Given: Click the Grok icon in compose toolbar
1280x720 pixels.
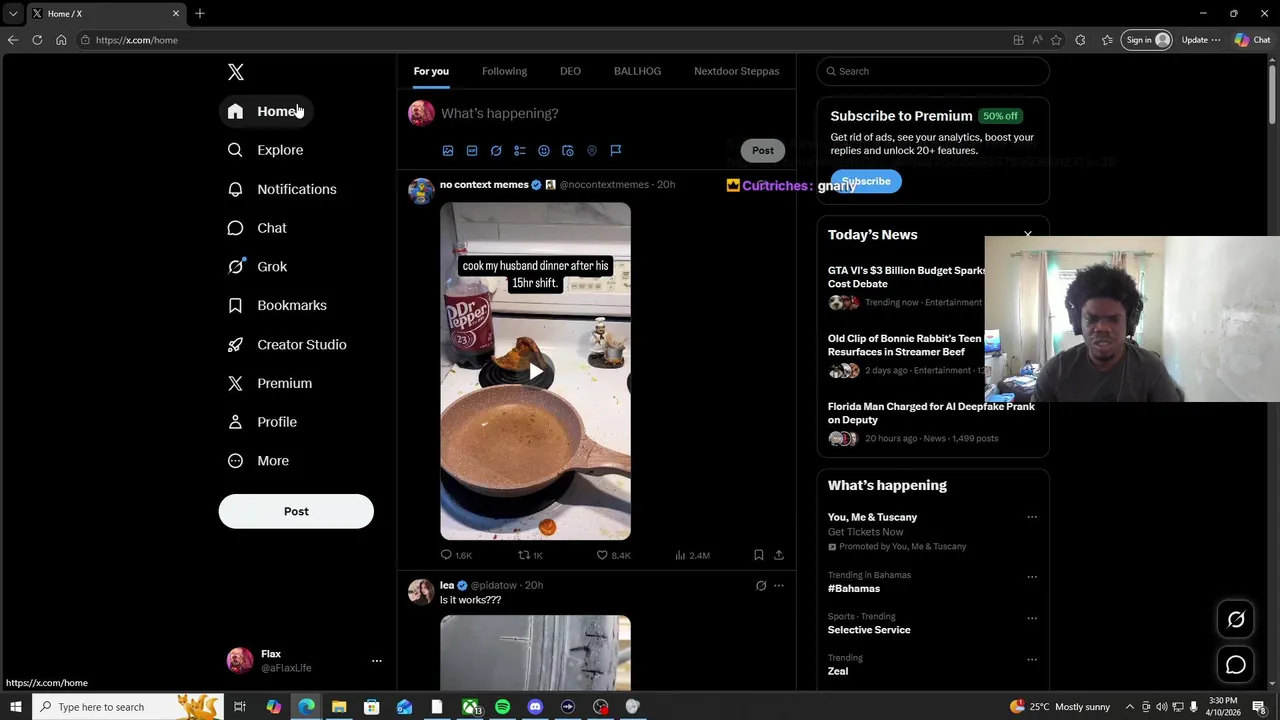Looking at the screenshot, I should pyautogui.click(x=496, y=151).
